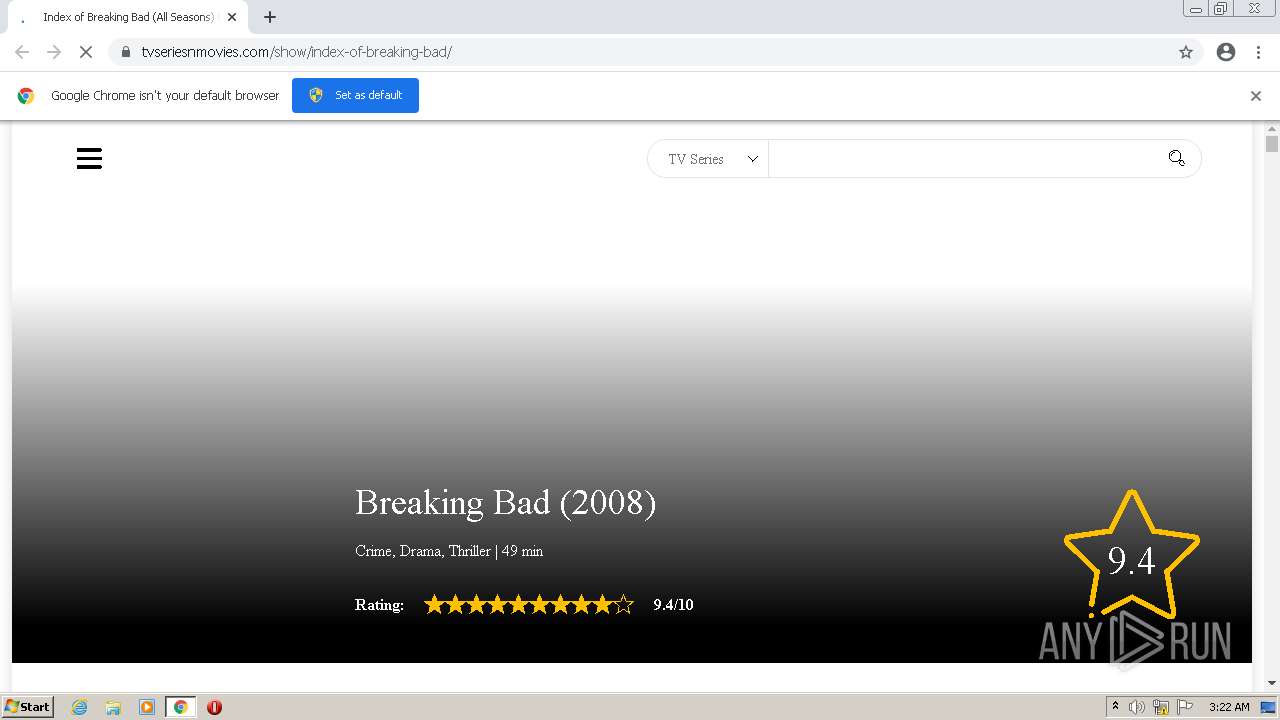Viewport: 1280px width, 720px height.
Task: Open the network tray icon
Action: coord(1161,707)
